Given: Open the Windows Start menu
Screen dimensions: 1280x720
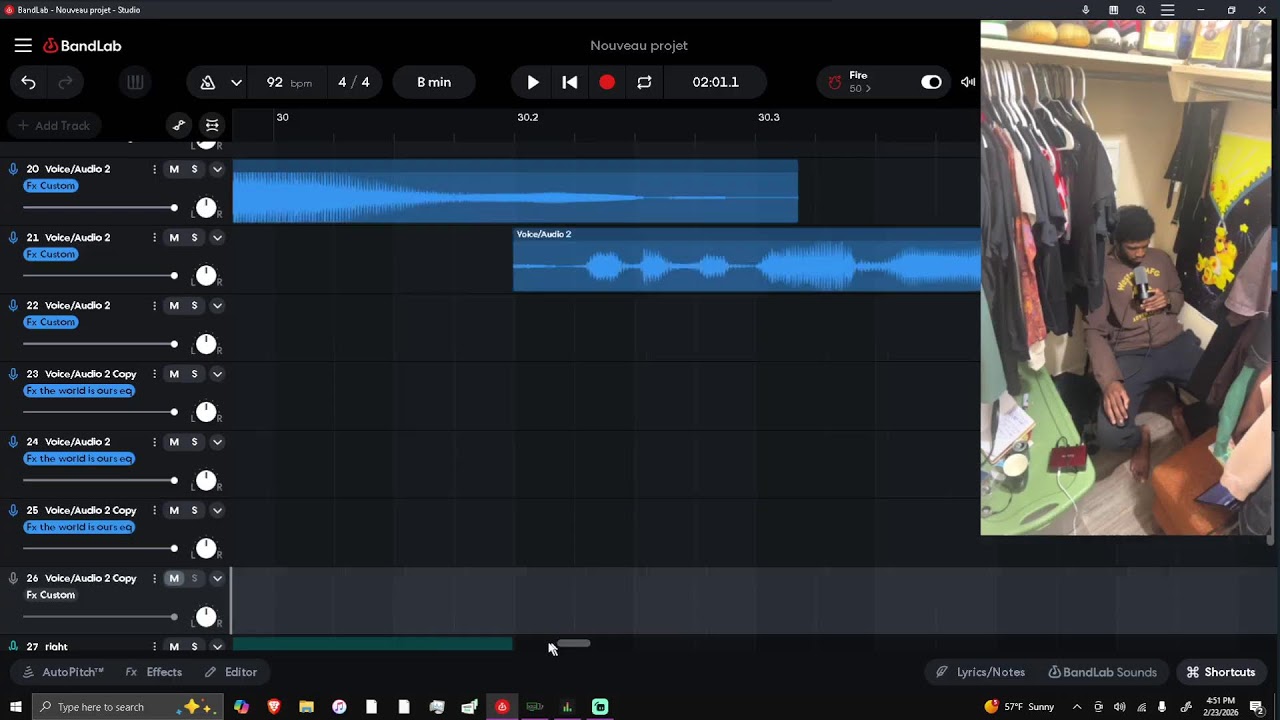Looking at the screenshot, I should (15, 707).
